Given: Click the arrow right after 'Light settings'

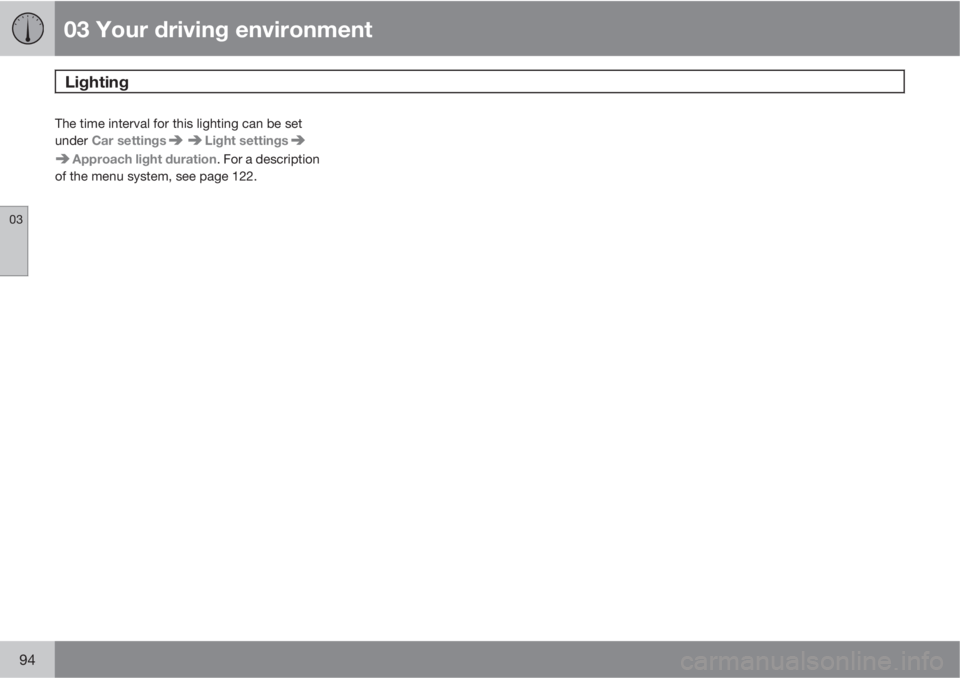Looking at the screenshot, I should [298, 140].
